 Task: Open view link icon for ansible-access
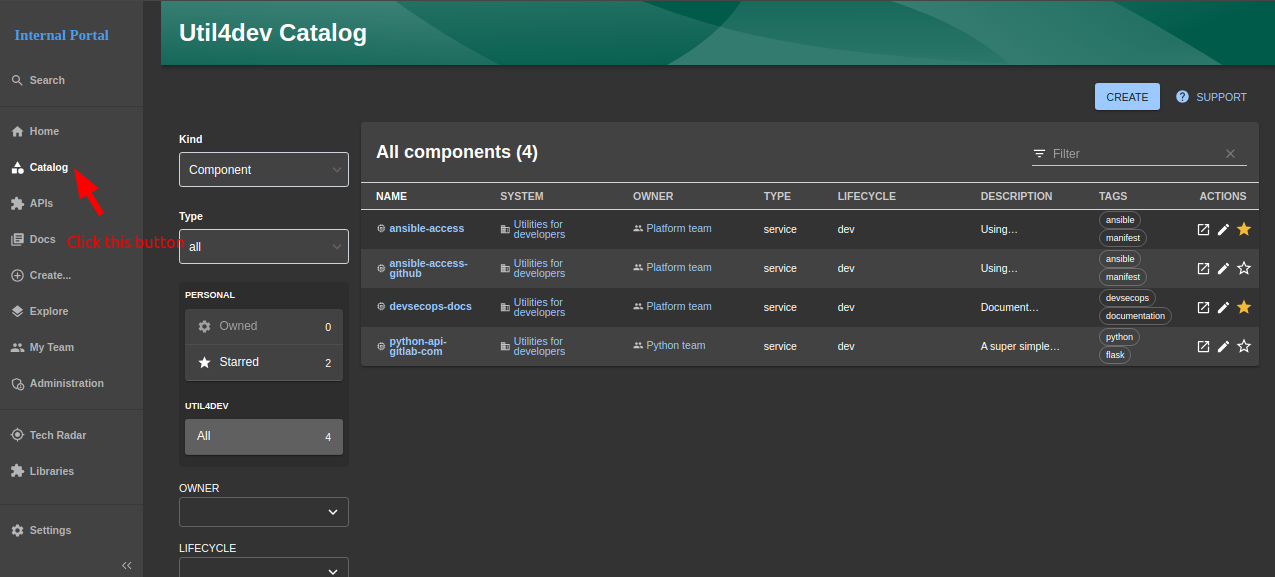1203,229
